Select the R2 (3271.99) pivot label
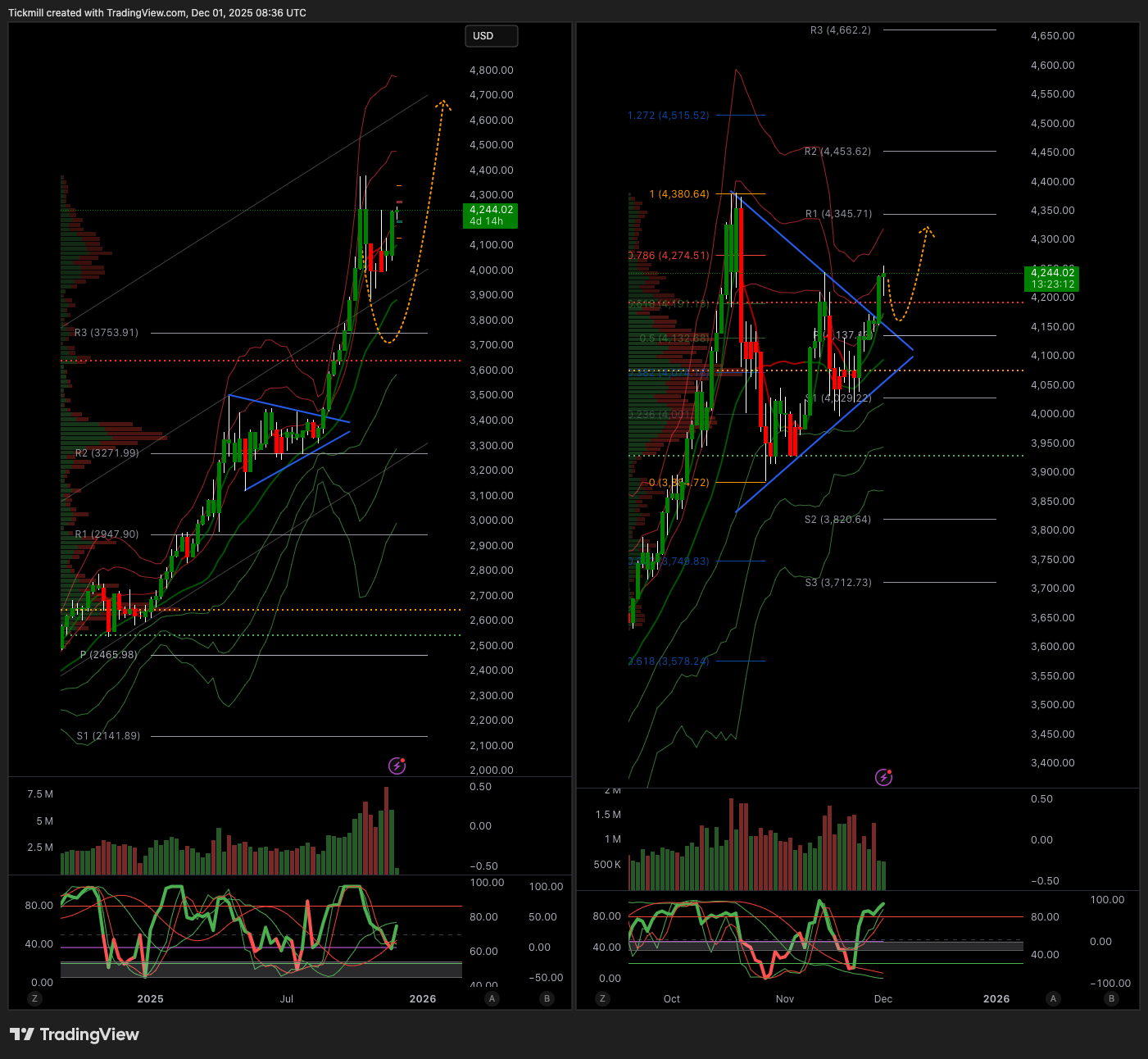 pos(107,453)
